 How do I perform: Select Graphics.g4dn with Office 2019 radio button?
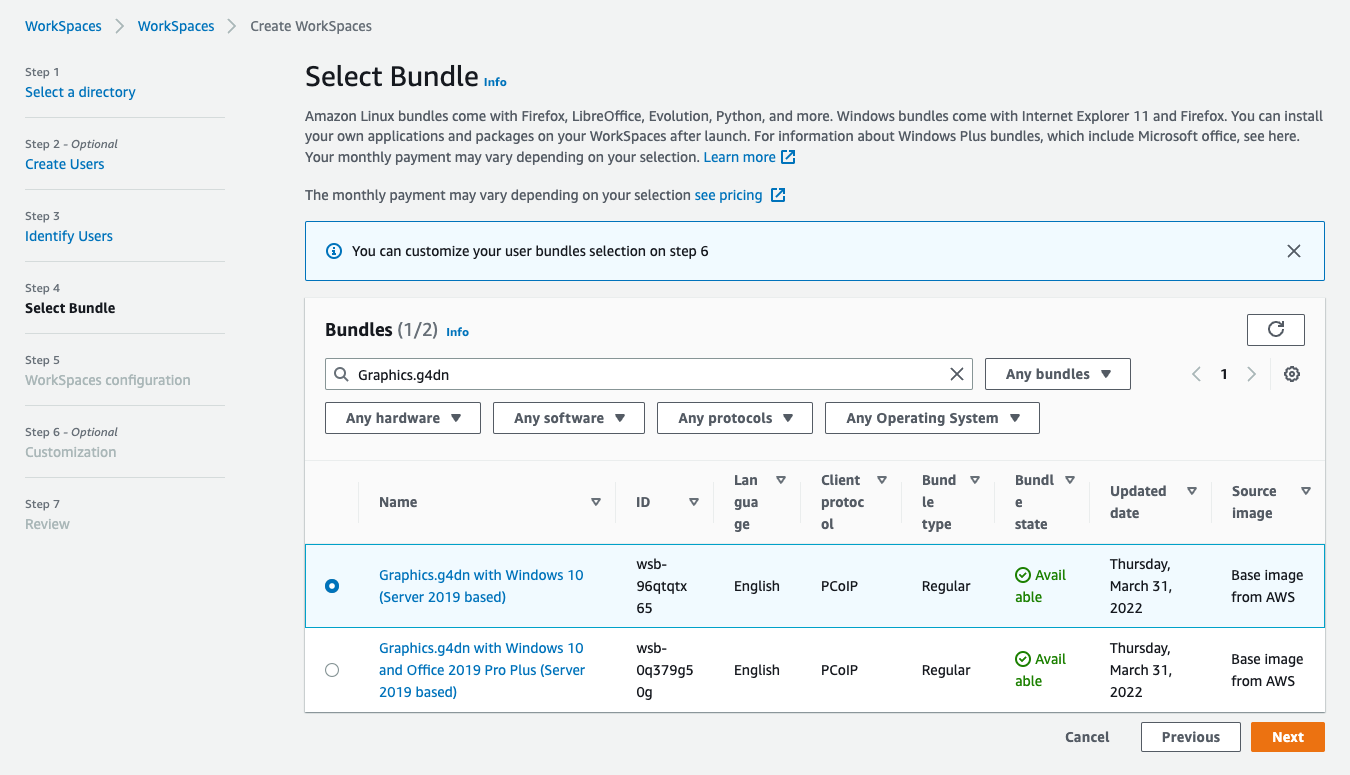click(x=332, y=670)
